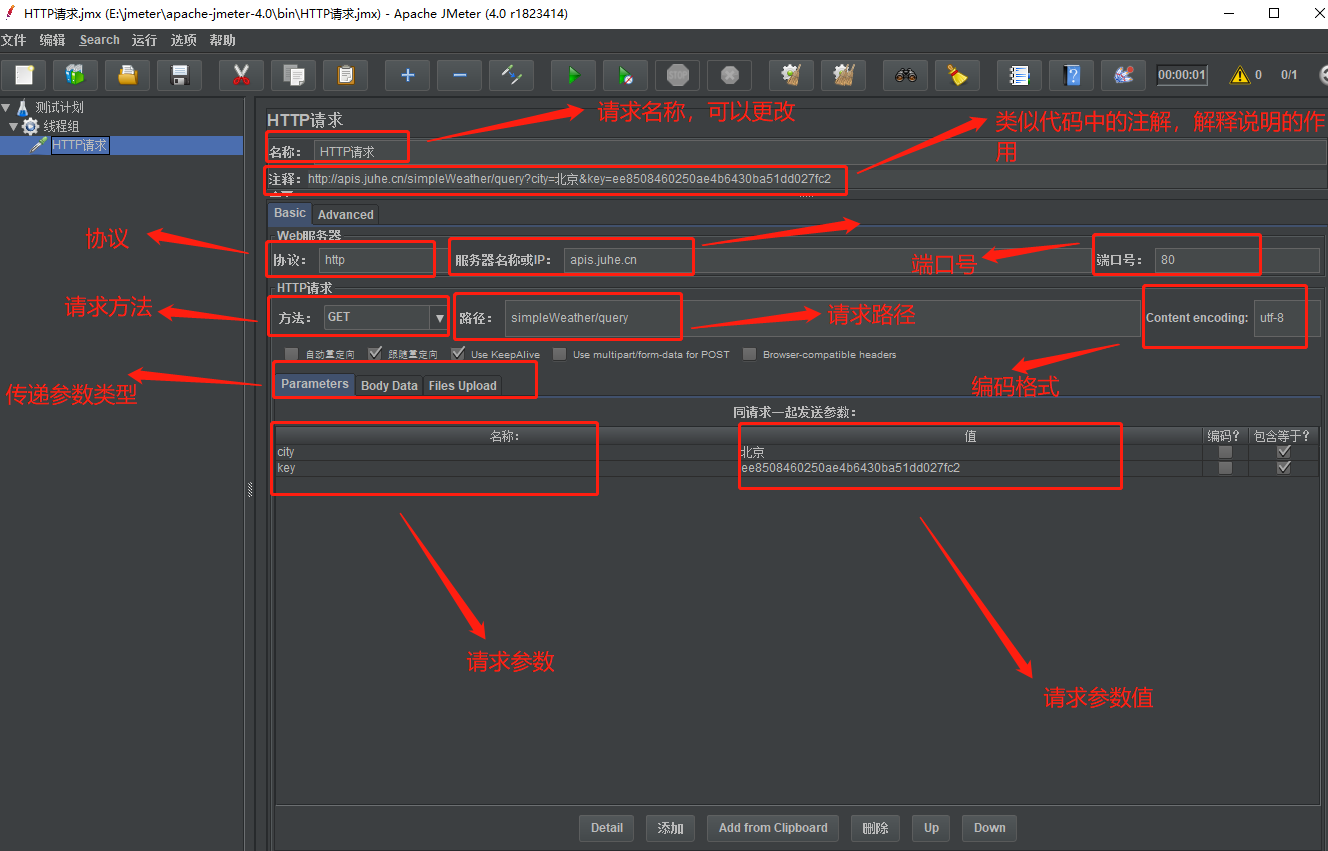Viewport: 1328px width, 851px height.
Task: Click the 协议 field containing http
Action: [377, 260]
